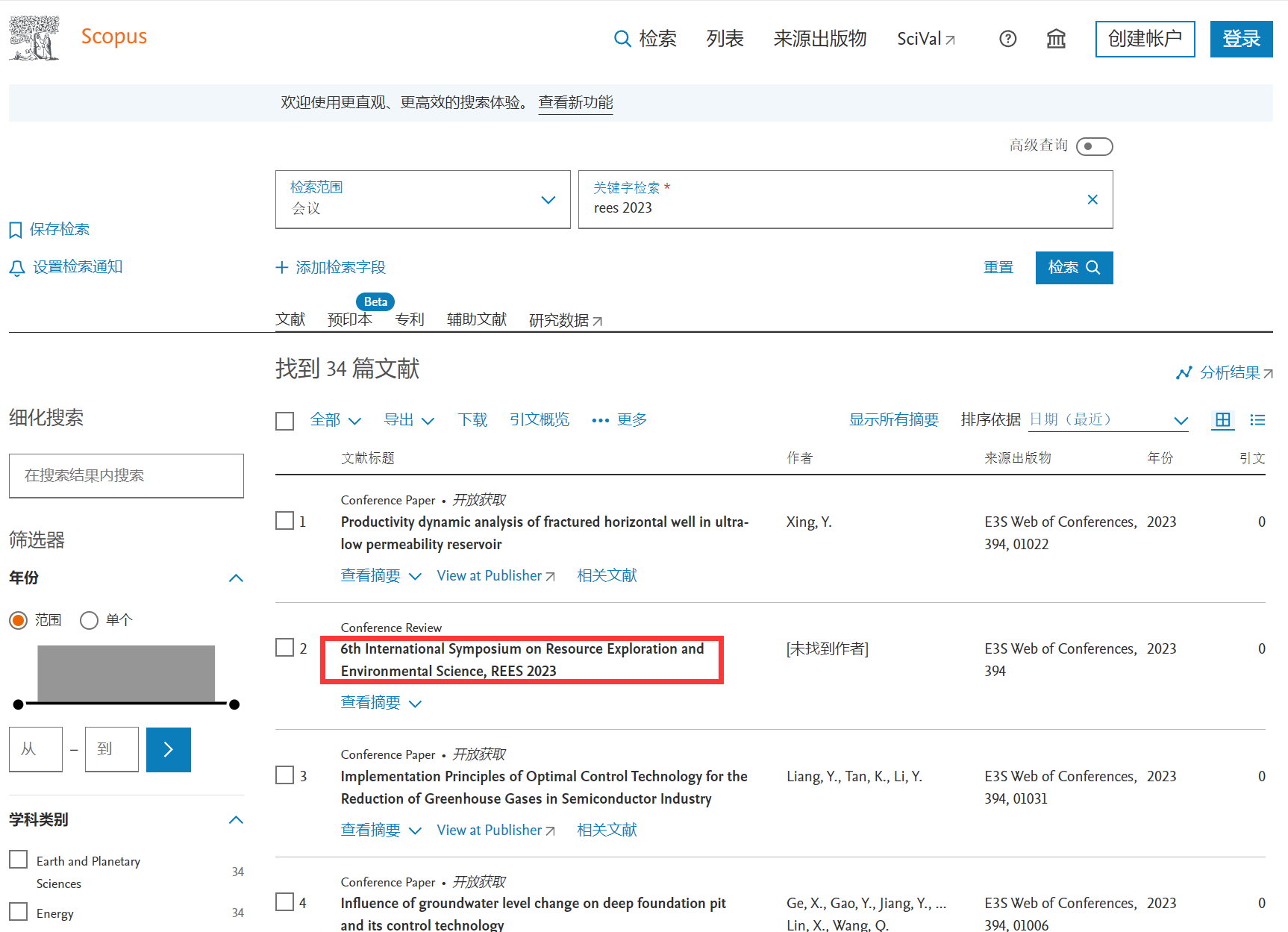Select the 全部 select-all checkbox
The image size is (1288, 932).
pyautogui.click(x=284, y=421)
